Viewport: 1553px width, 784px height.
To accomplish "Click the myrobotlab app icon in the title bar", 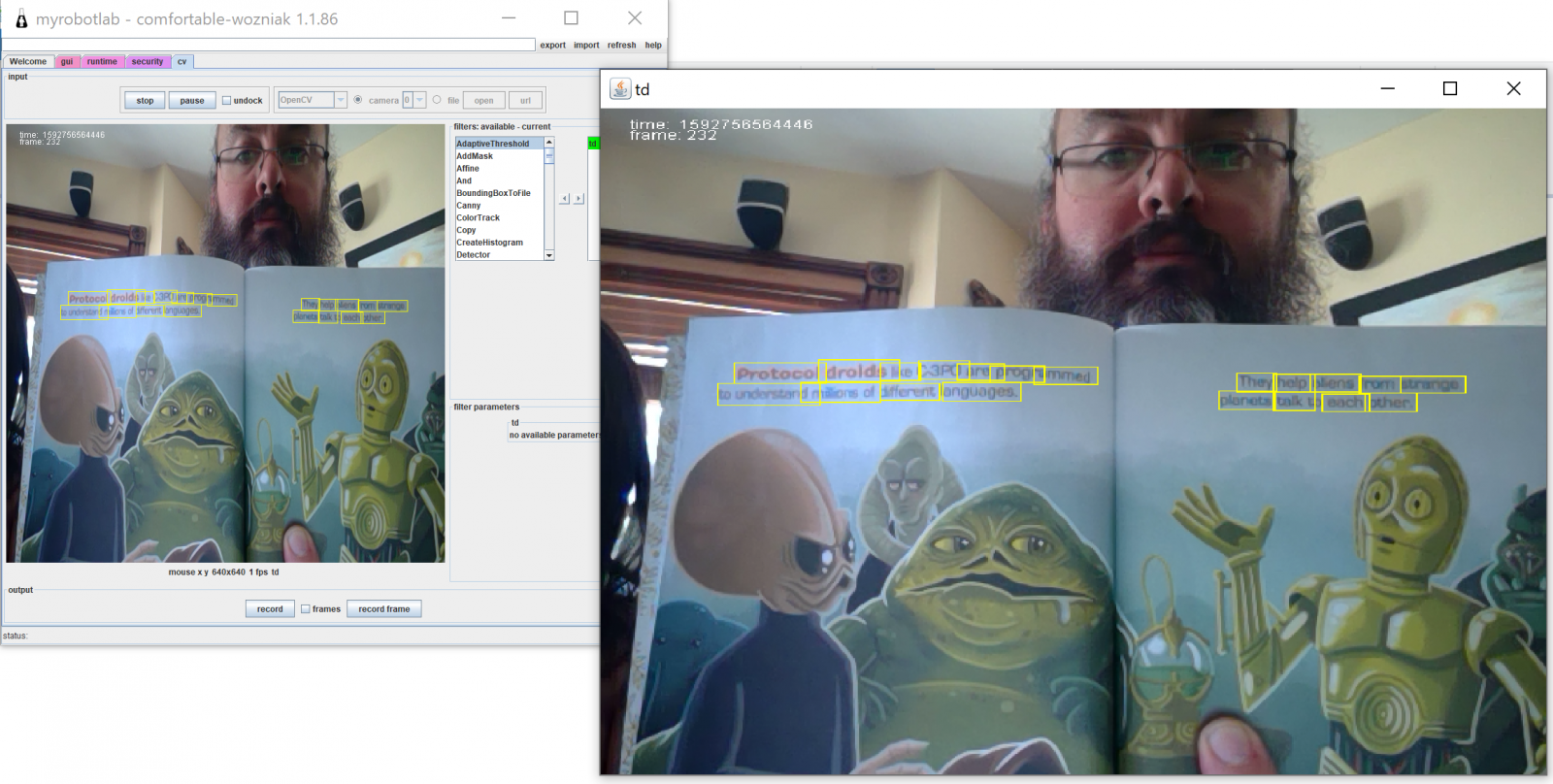I will (20, 18).
